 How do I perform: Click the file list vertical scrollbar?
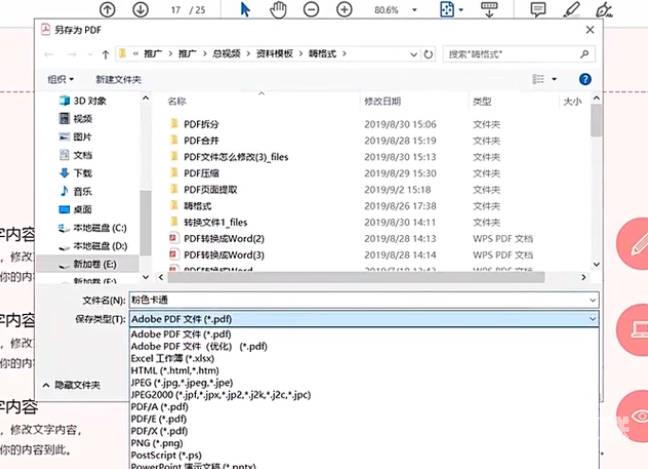[x=596, y=120]
